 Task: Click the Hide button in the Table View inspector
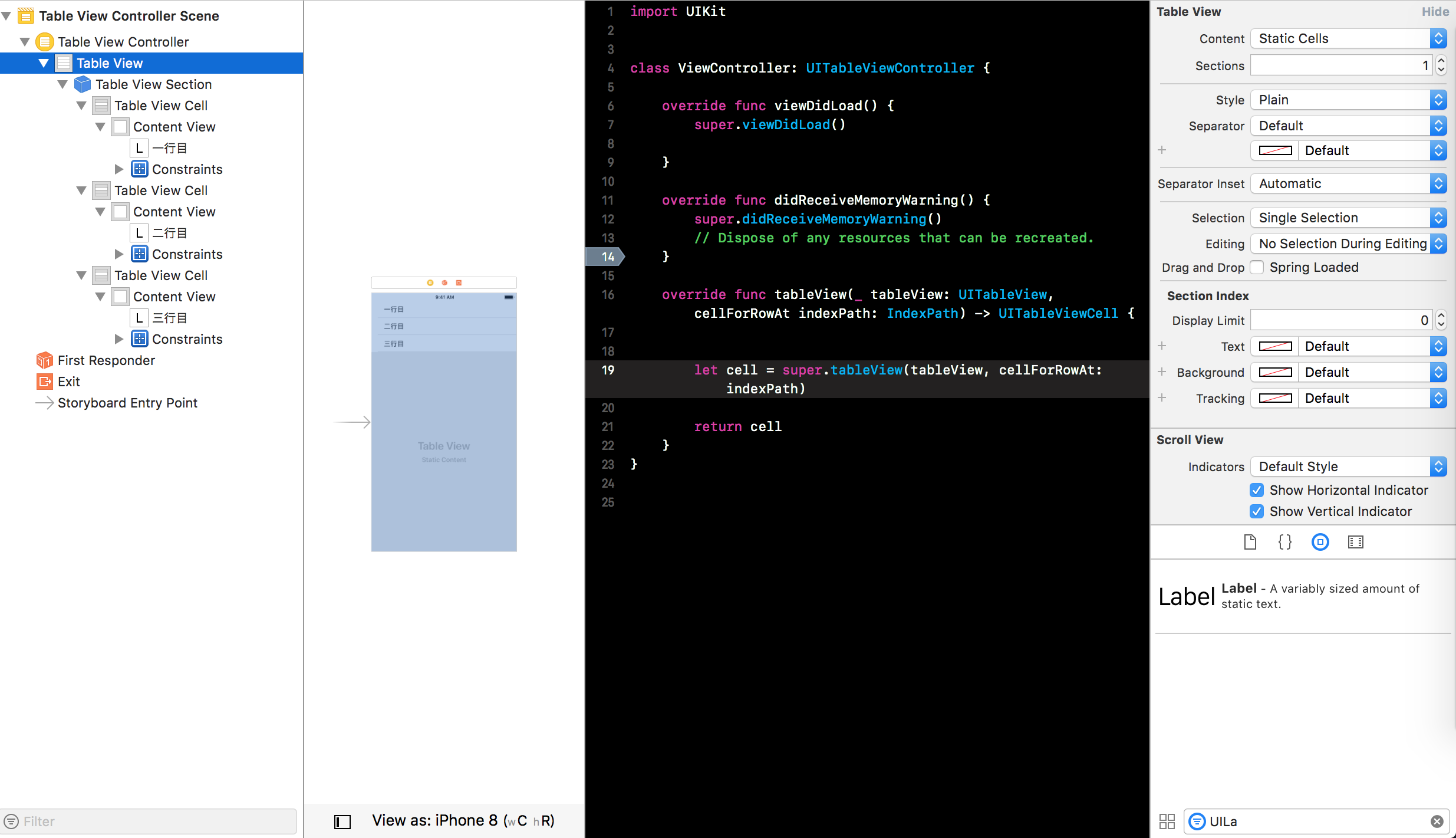coord(1435,11)
